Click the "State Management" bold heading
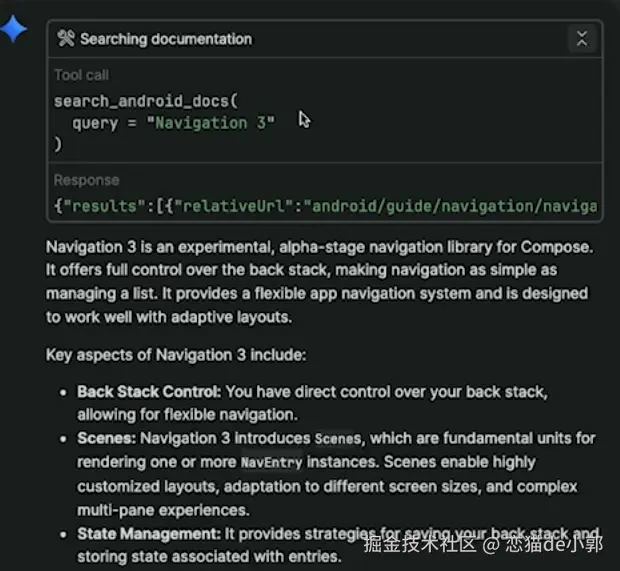 [x=148, y=534]
